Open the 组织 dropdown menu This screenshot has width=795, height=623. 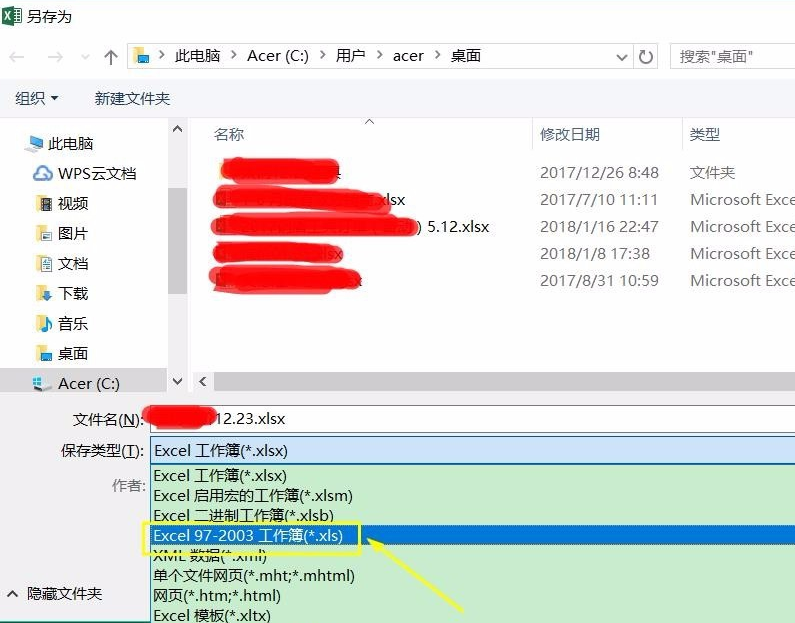pos(37,98)
